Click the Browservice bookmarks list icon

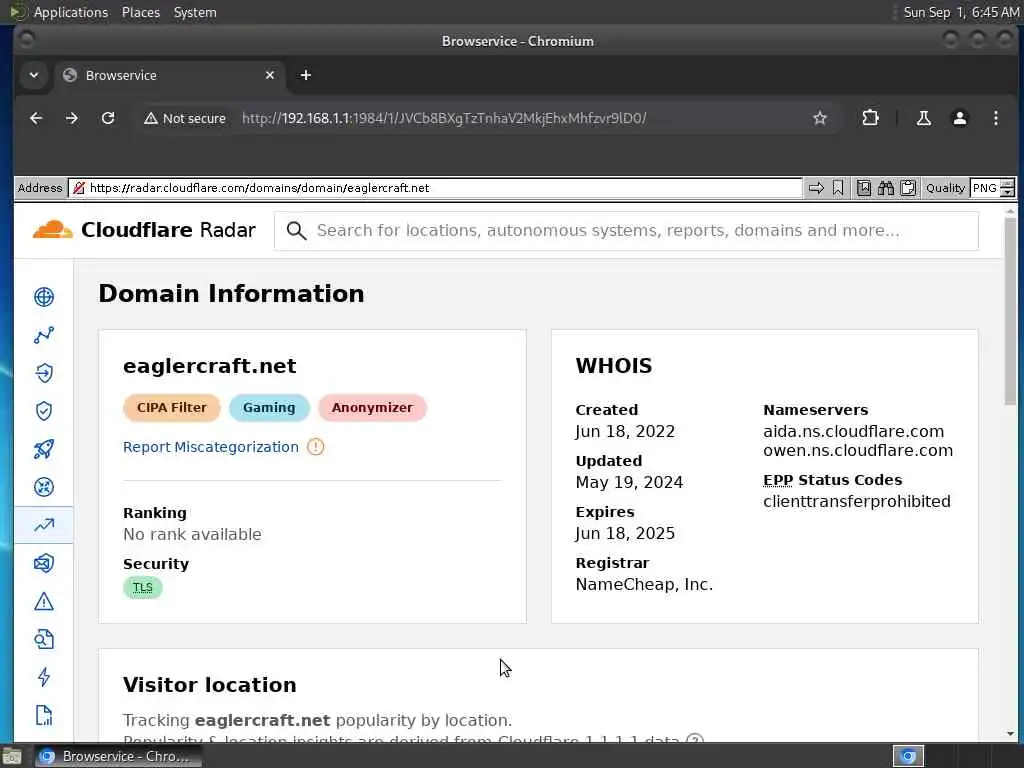[x=863, y=188]
